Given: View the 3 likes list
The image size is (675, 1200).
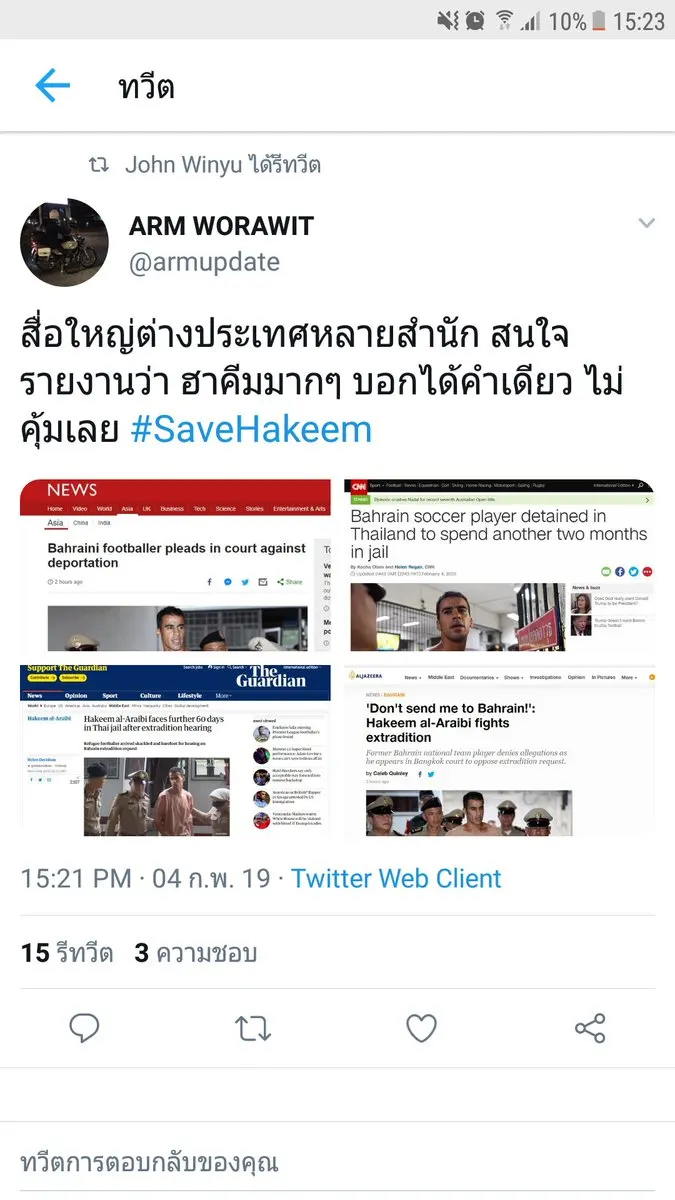Looking at the screenshot, I should click(196, 953).
